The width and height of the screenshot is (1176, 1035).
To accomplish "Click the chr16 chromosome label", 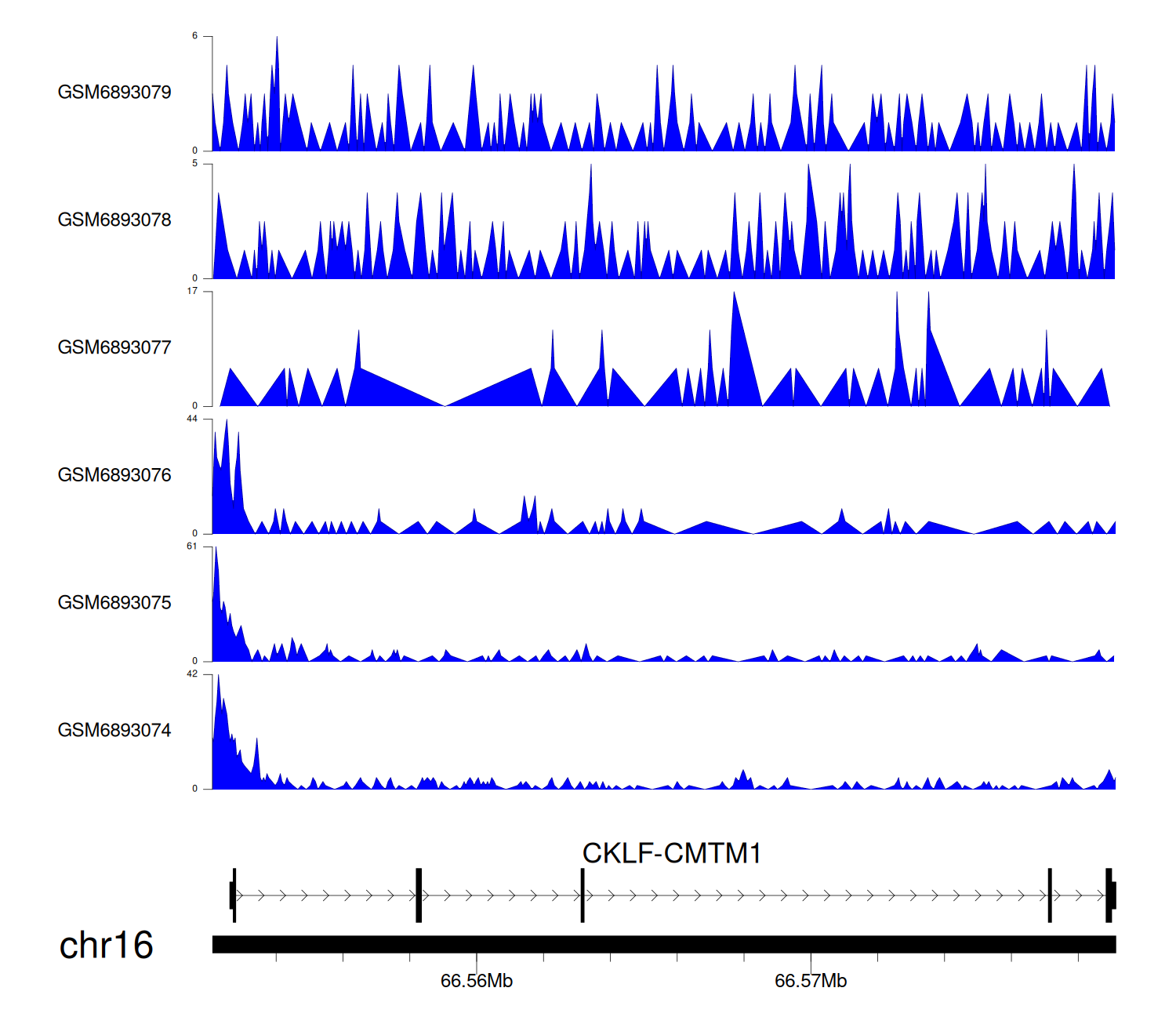I will [106, 946].
